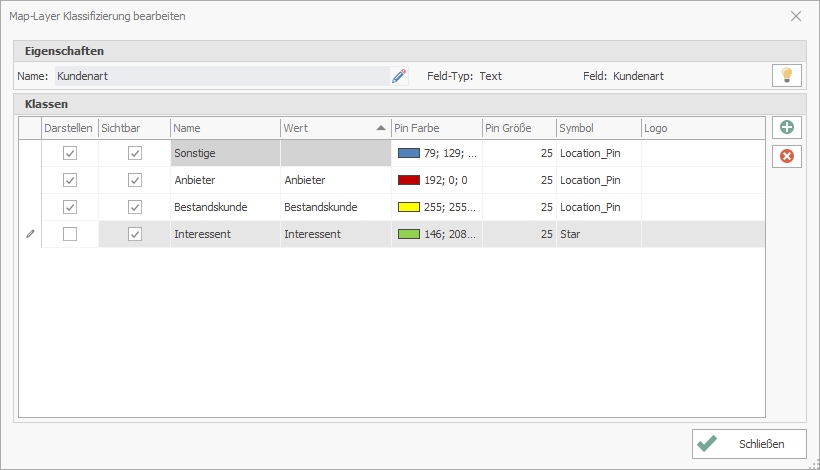This screenshot has height=470, width=820.
Task: Click the Symbol column header
Action: click(598, 128)
